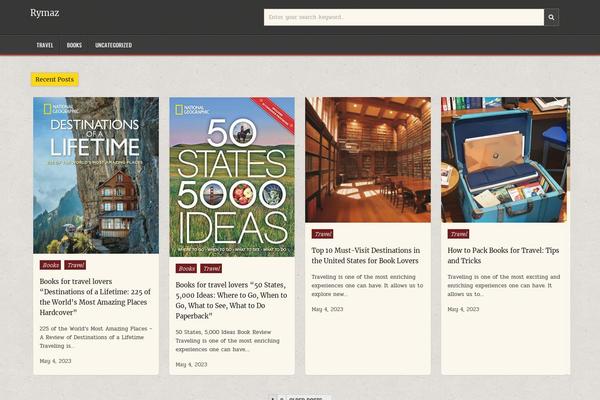Open the blue suitcase post thumbnail
Image resolution: width=600 pixels, height=400 pixels.
(505, 160)
